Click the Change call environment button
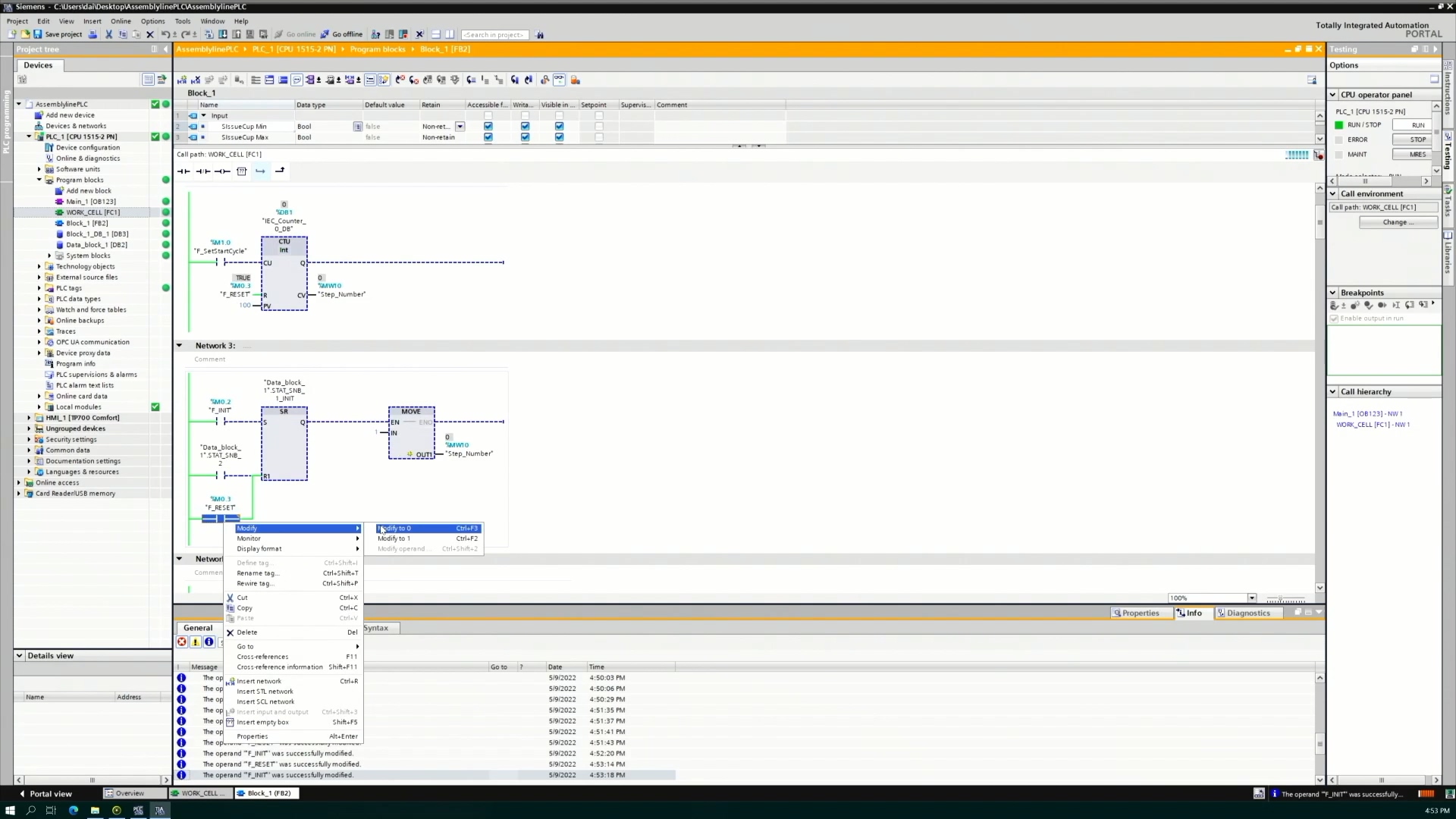 pyautogui.click(x=1398, y=222)
